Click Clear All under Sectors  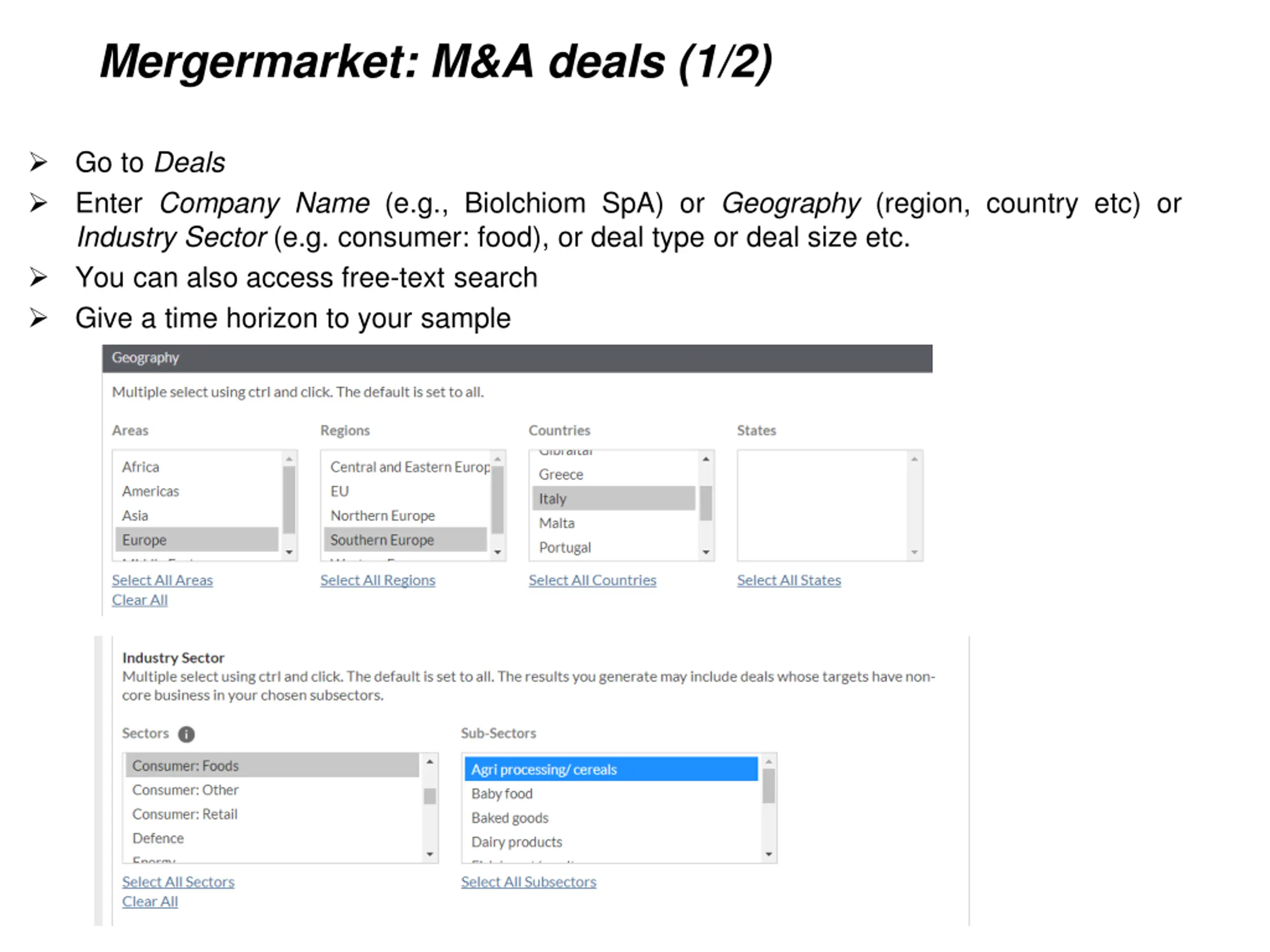tap(150, 901)
